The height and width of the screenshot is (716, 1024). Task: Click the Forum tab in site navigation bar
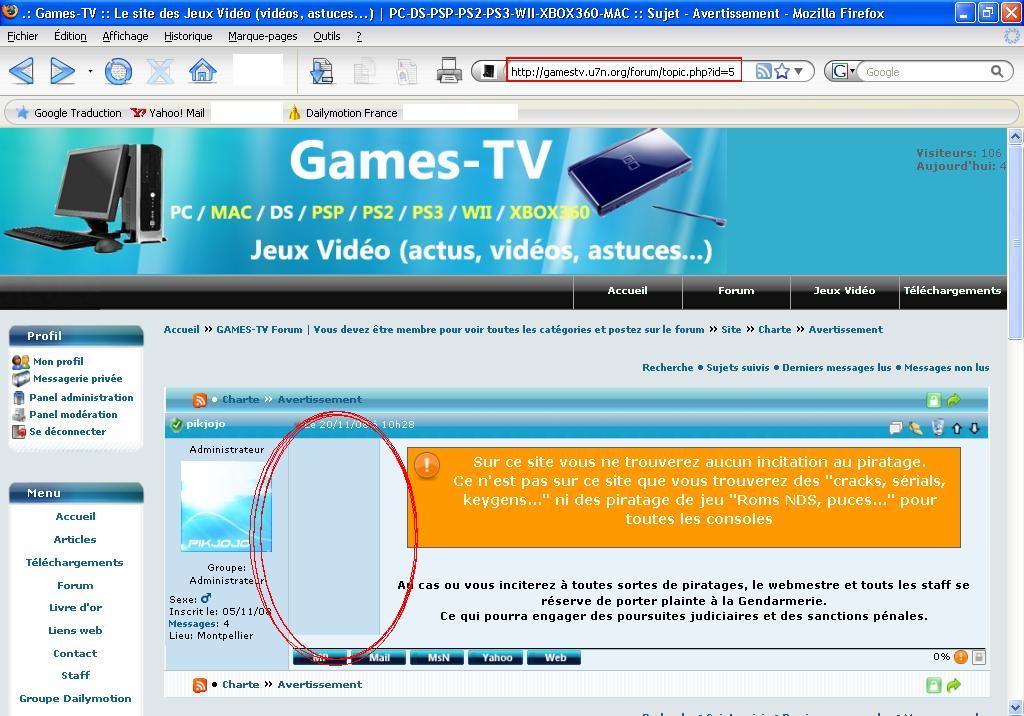coord(736,291)
